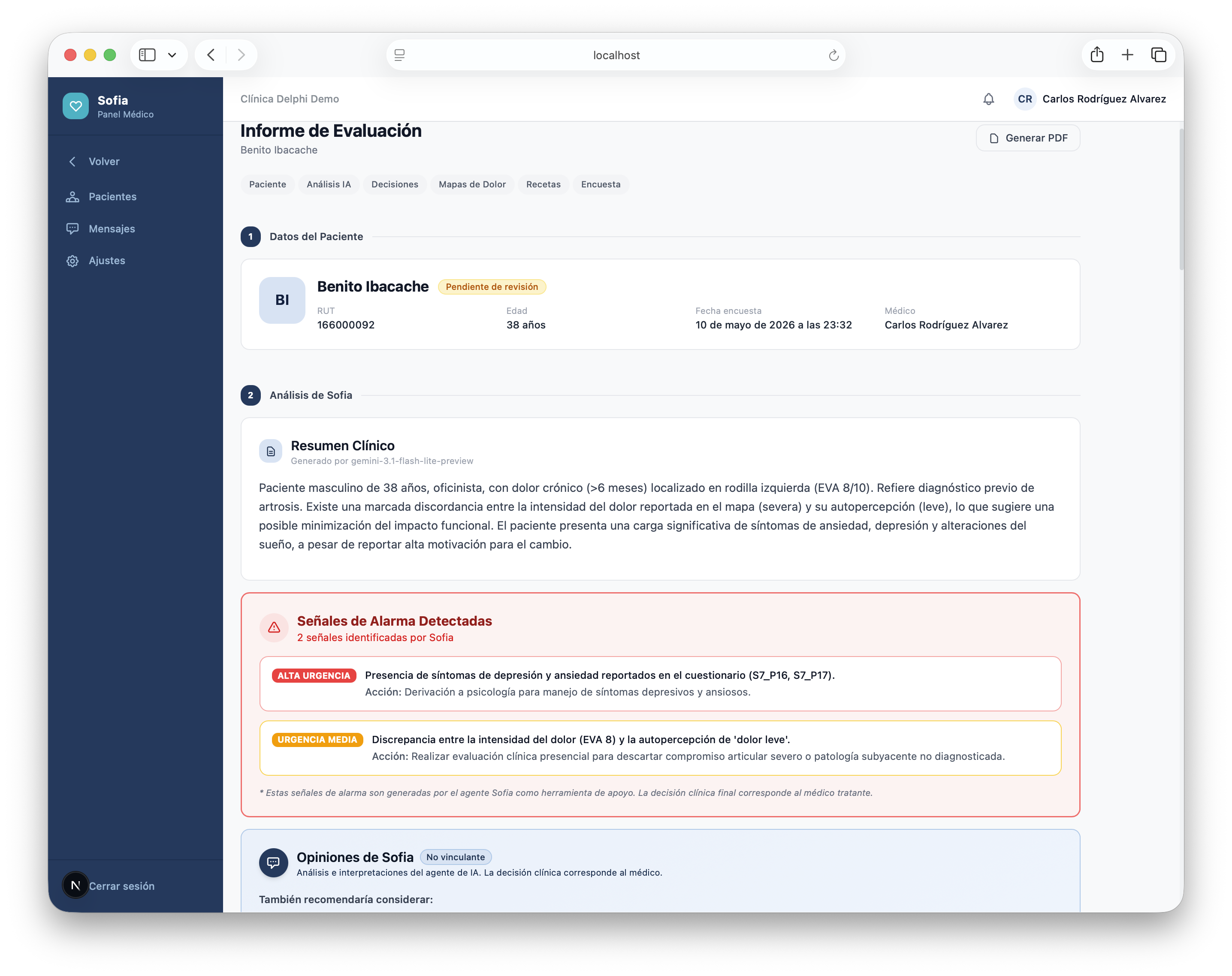The image size is (1232, 976).
Task: Click the page reader icon in address bar
Action: click(x=399, y=55)
